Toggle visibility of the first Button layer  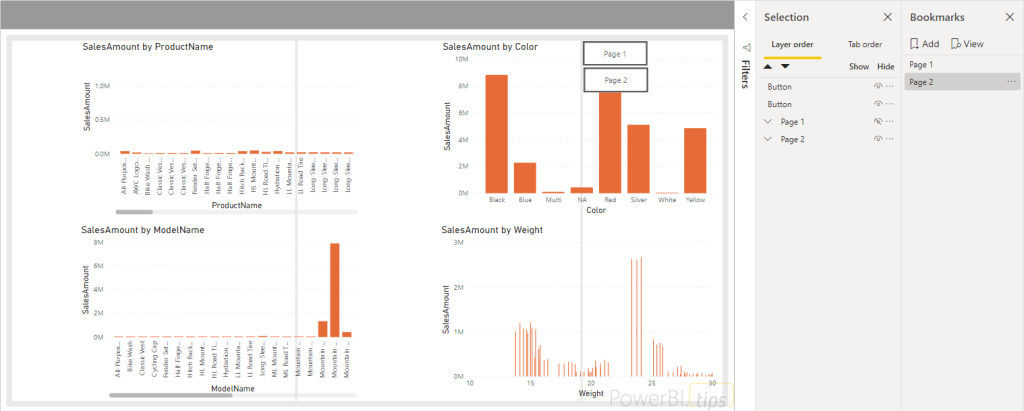(x=878, y=87)
